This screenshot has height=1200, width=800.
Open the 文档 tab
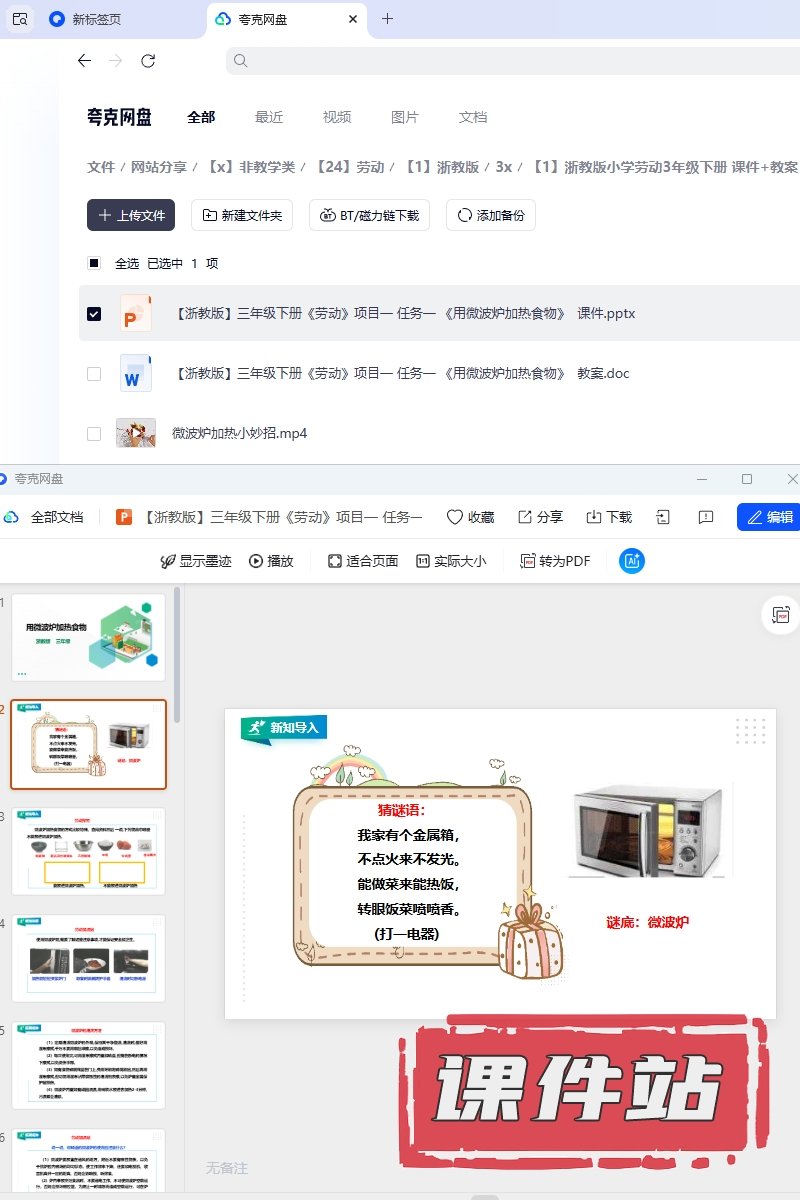473,117
